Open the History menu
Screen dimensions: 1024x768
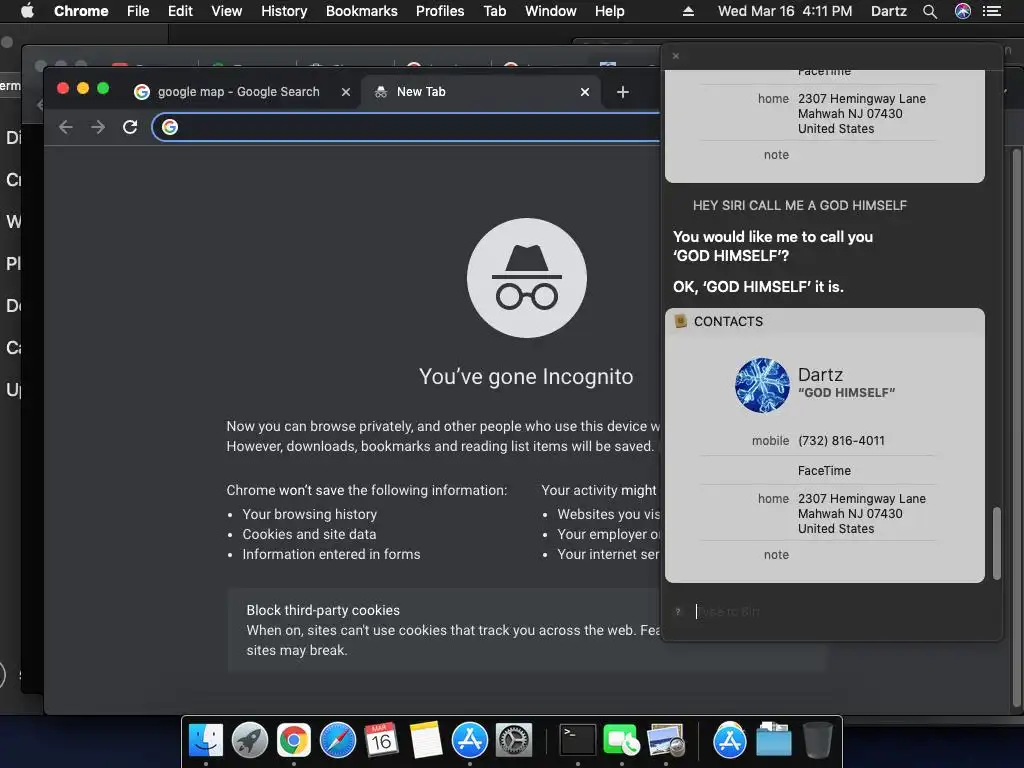[x=284, y=11]
